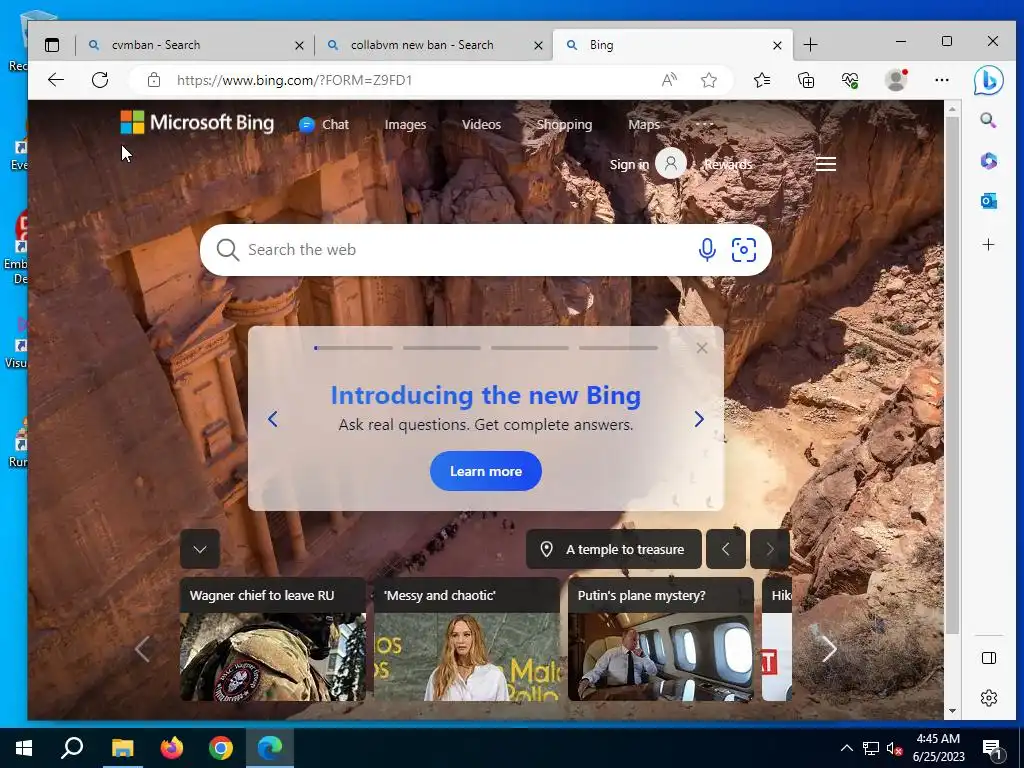Open the sidebar Search icon
1024x768 pixels.
(988, 120)
